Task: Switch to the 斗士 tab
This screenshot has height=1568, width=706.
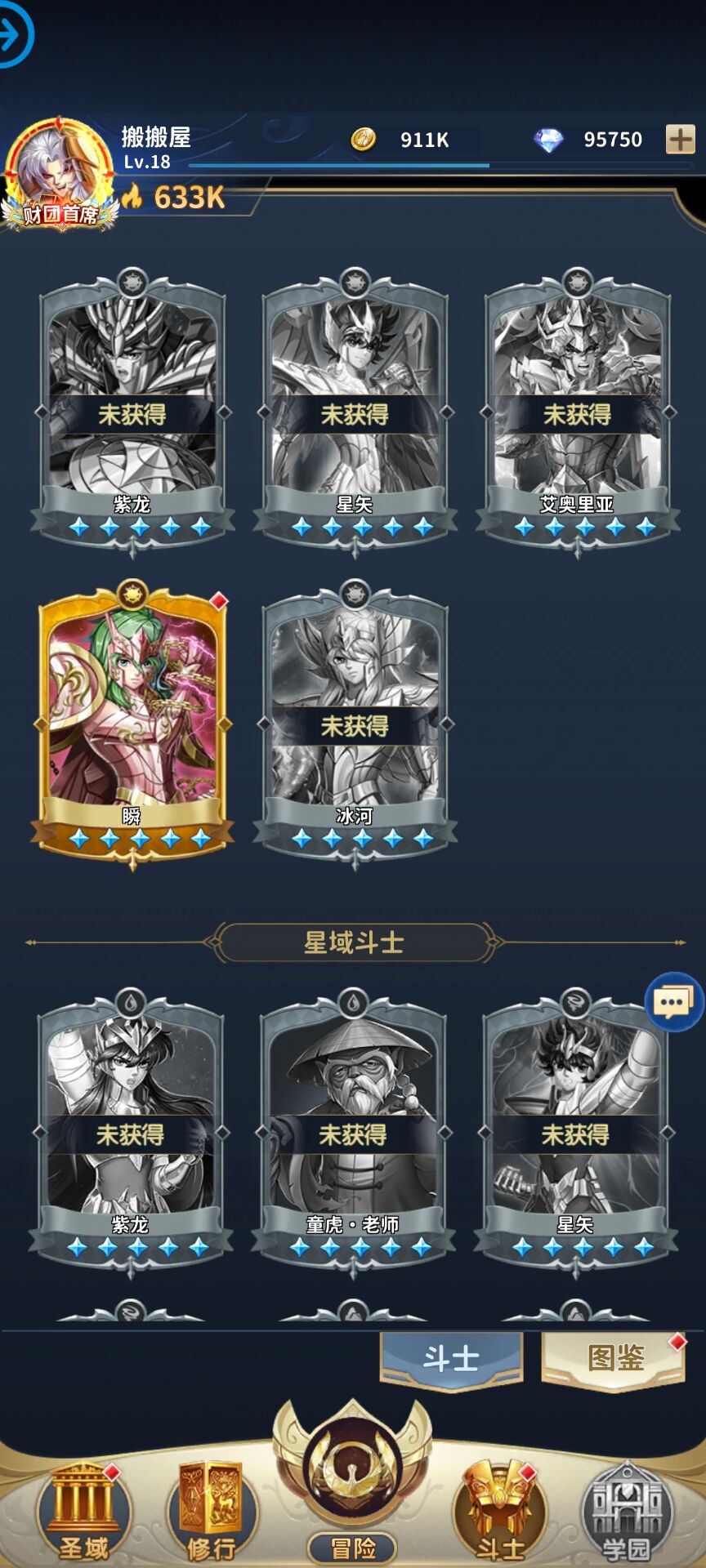Action: (451, 1359)
